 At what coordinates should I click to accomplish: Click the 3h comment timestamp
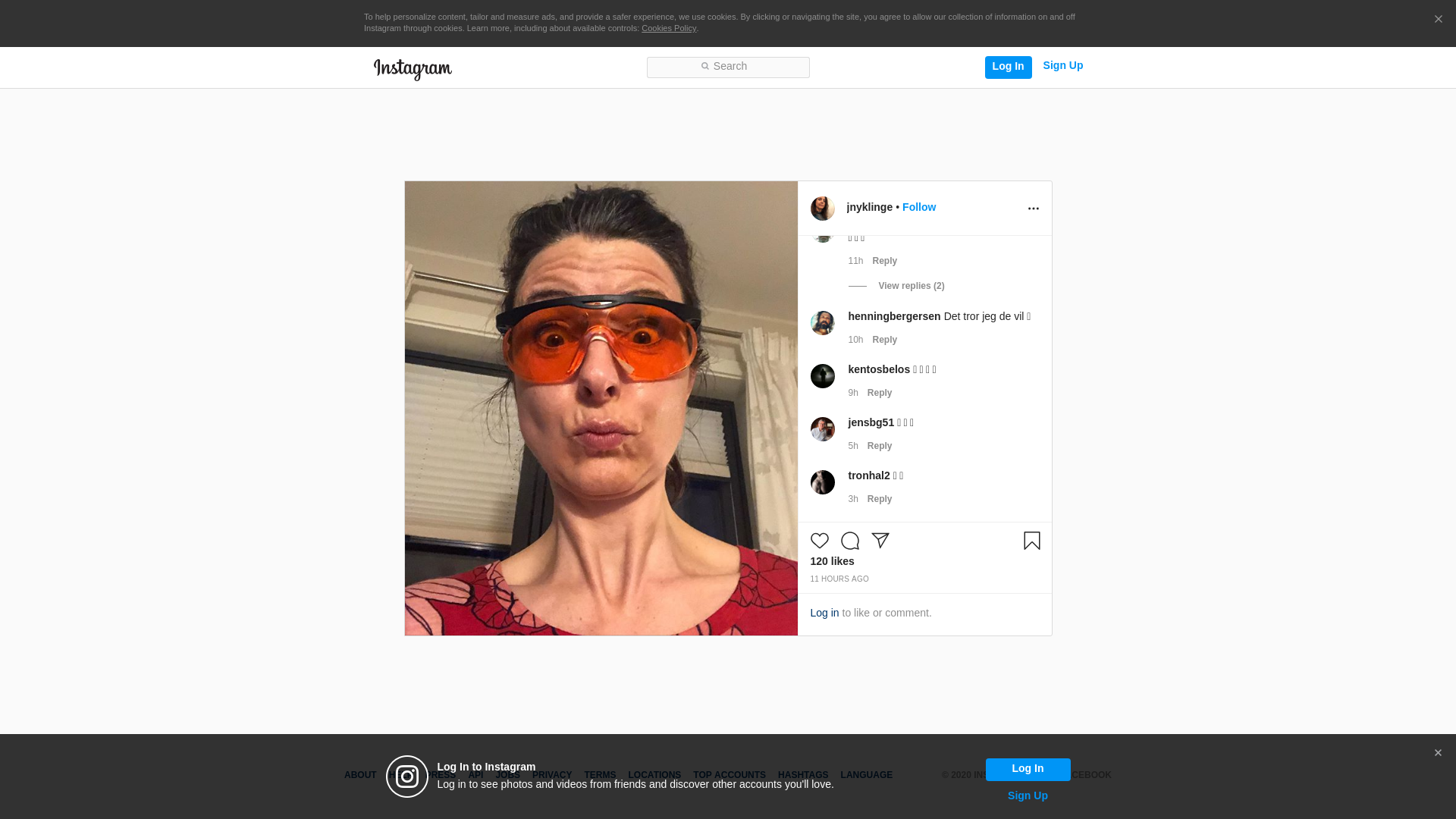pyautogui.click(x=853, y=499)
